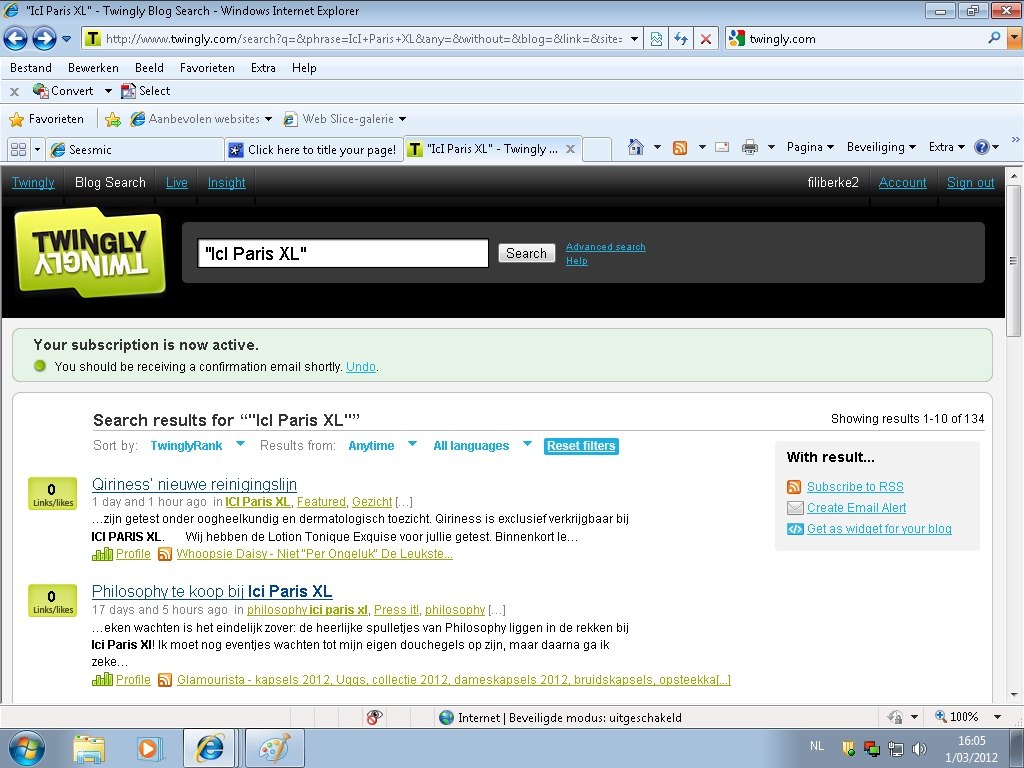Open Windows Media Player from taskbar
This screenshot has height=768, width=1024.
tap(149, 748)
